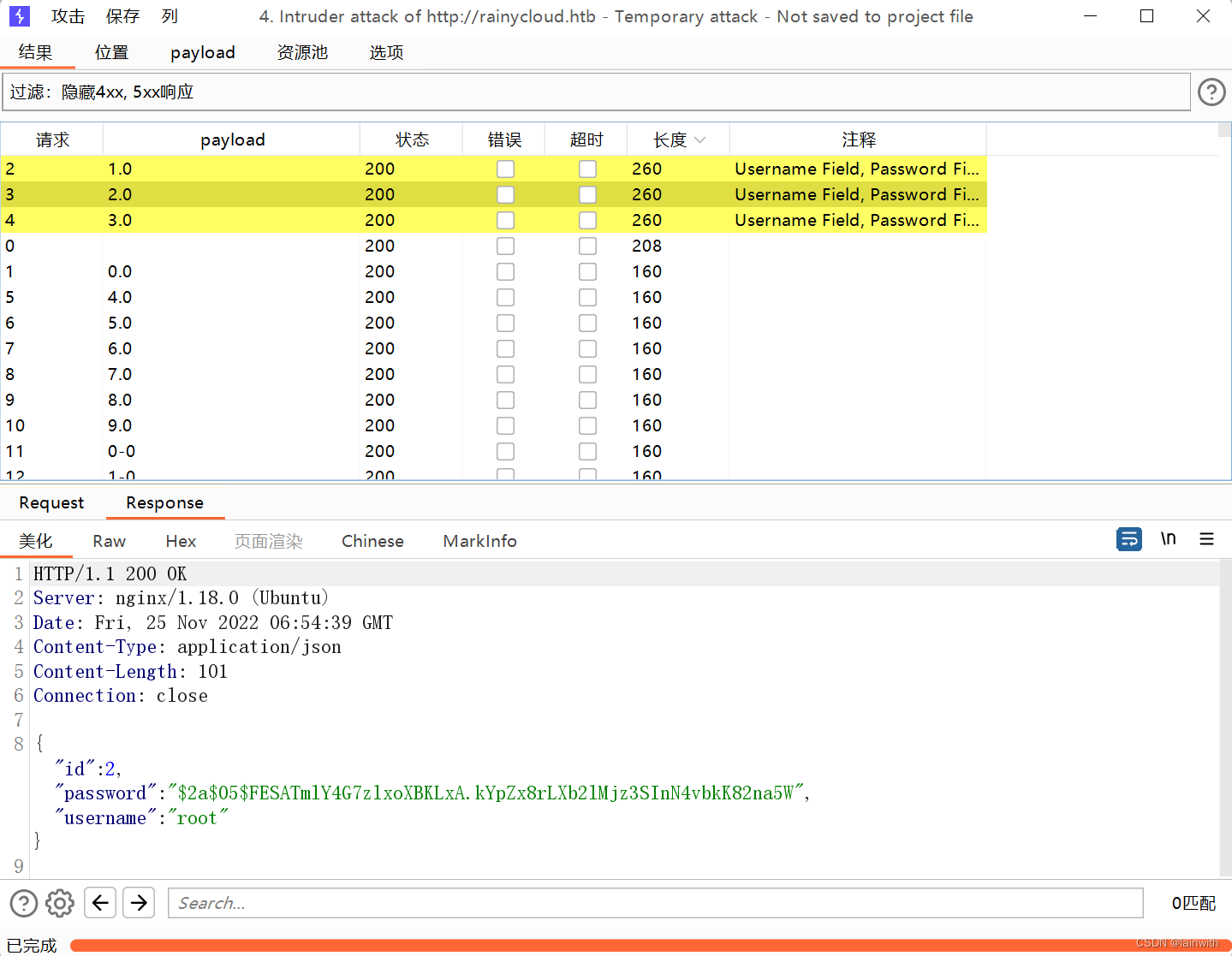Open the filter help question-mark icon

click(1211, 92)
